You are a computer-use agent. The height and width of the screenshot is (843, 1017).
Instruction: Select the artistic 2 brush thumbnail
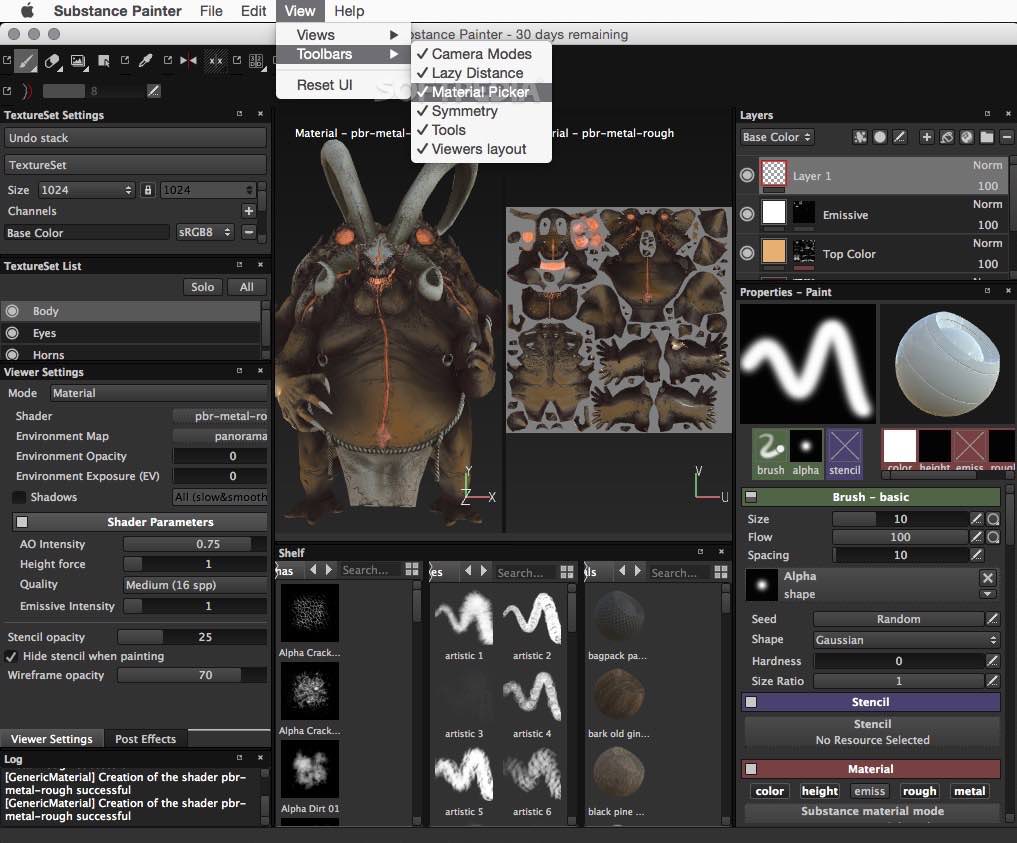click(x=532, y=617)
